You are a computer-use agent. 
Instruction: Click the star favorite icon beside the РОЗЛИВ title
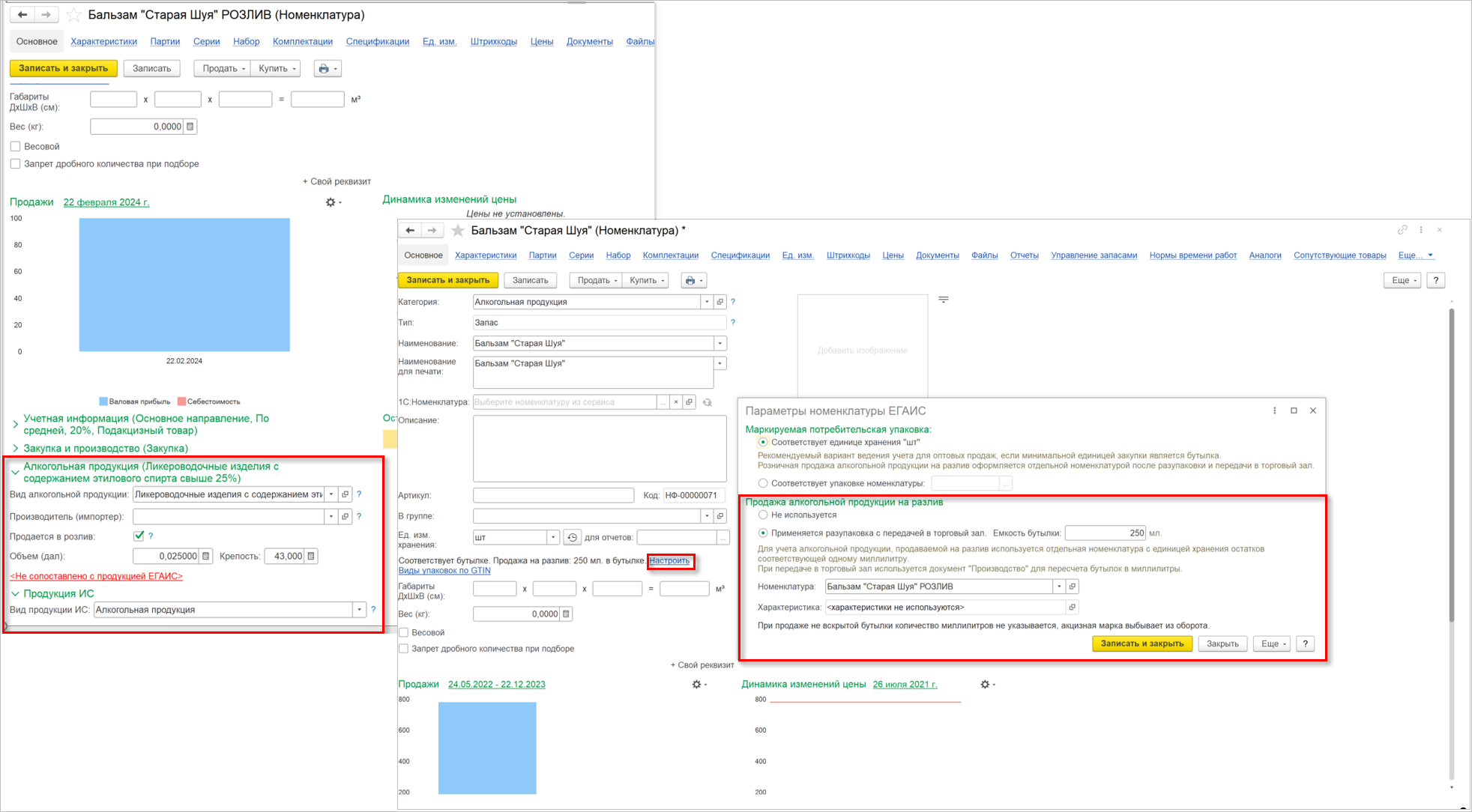point(74,15)
